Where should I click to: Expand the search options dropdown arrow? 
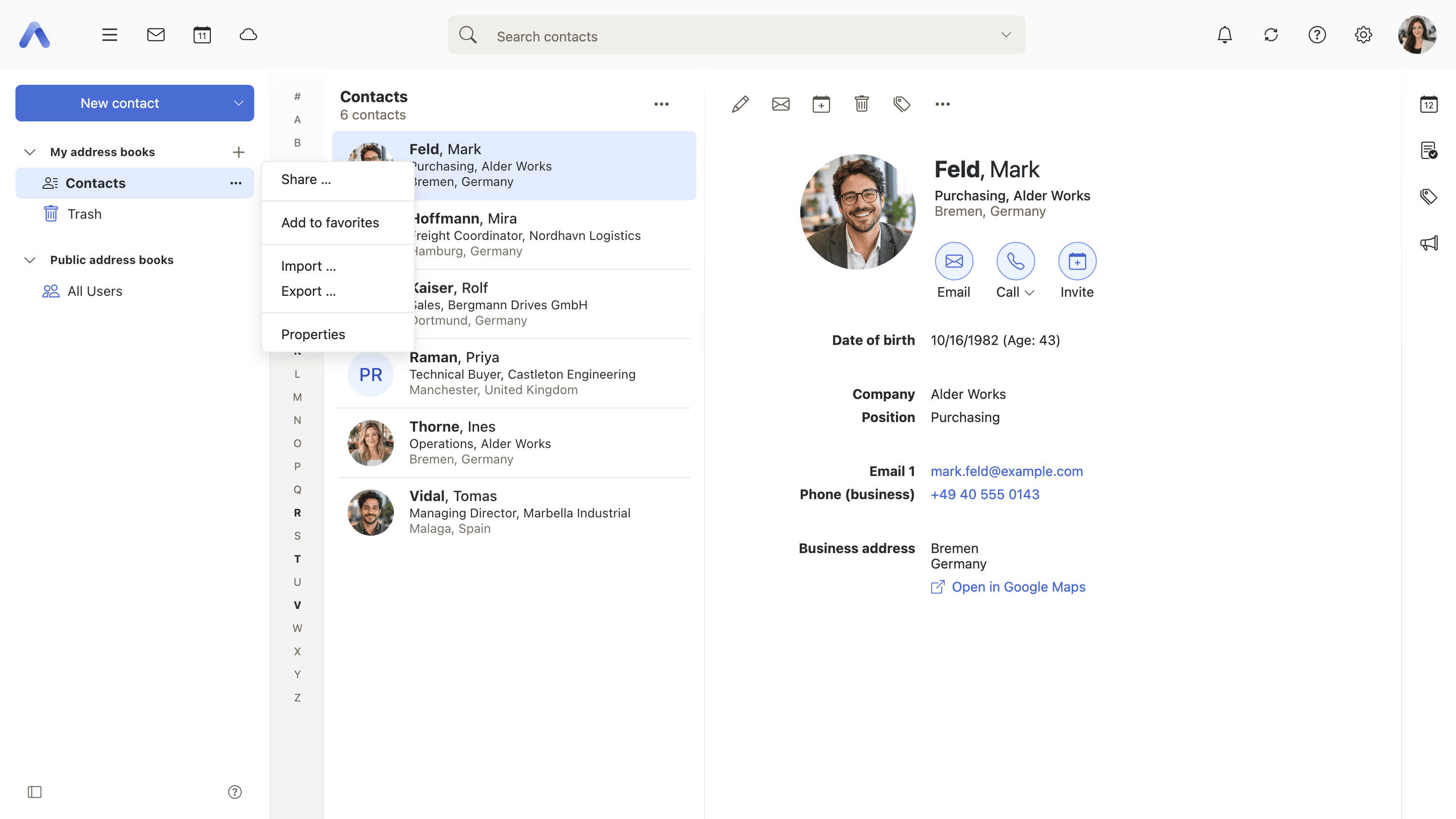click(x=1005, y=35)
